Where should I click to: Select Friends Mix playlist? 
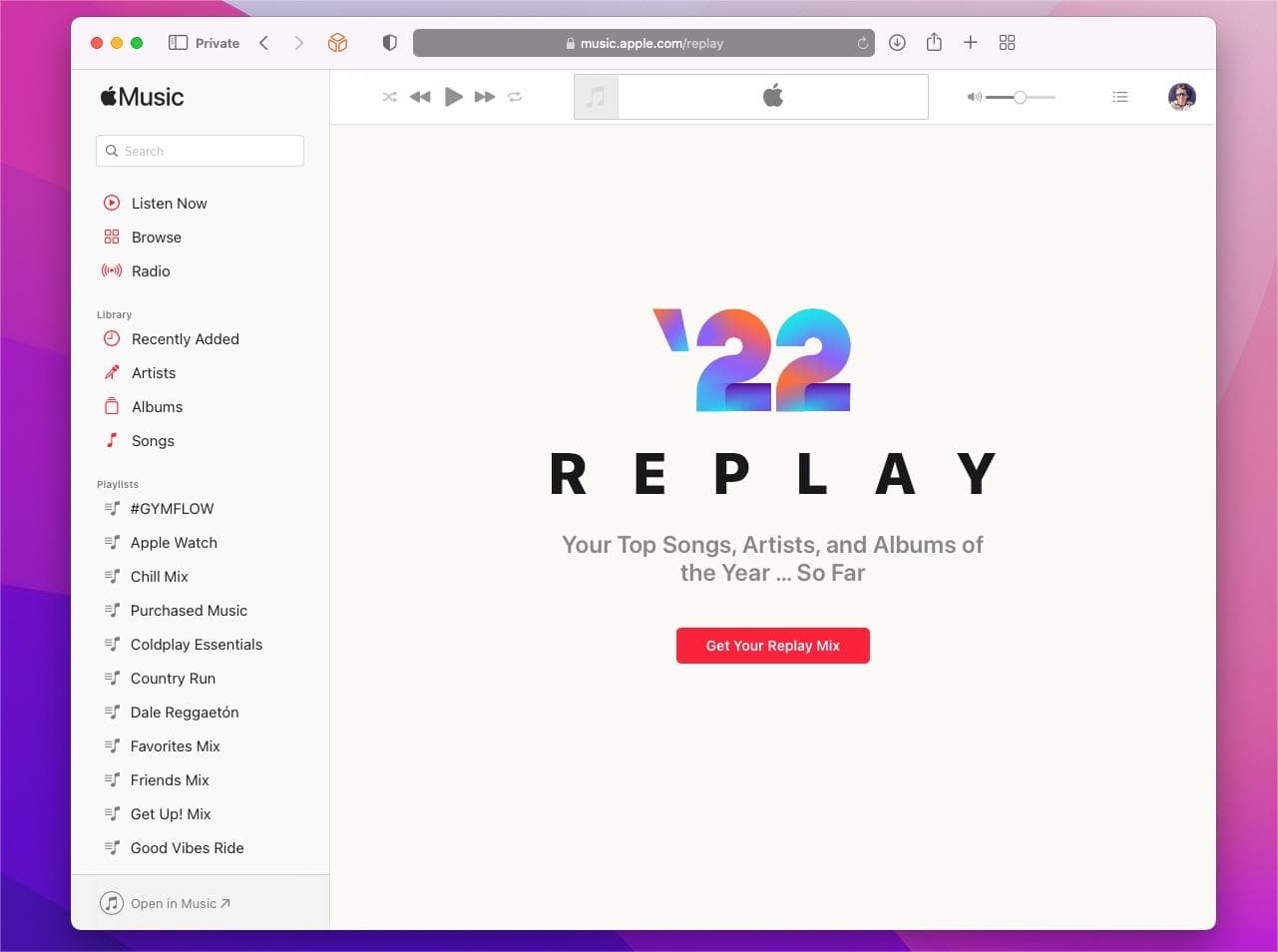[157, 780]
